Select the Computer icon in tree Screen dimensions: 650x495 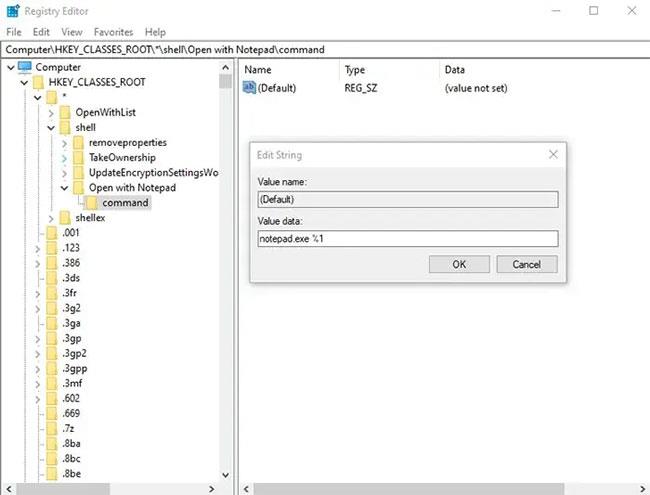click(x=25, y=67)
